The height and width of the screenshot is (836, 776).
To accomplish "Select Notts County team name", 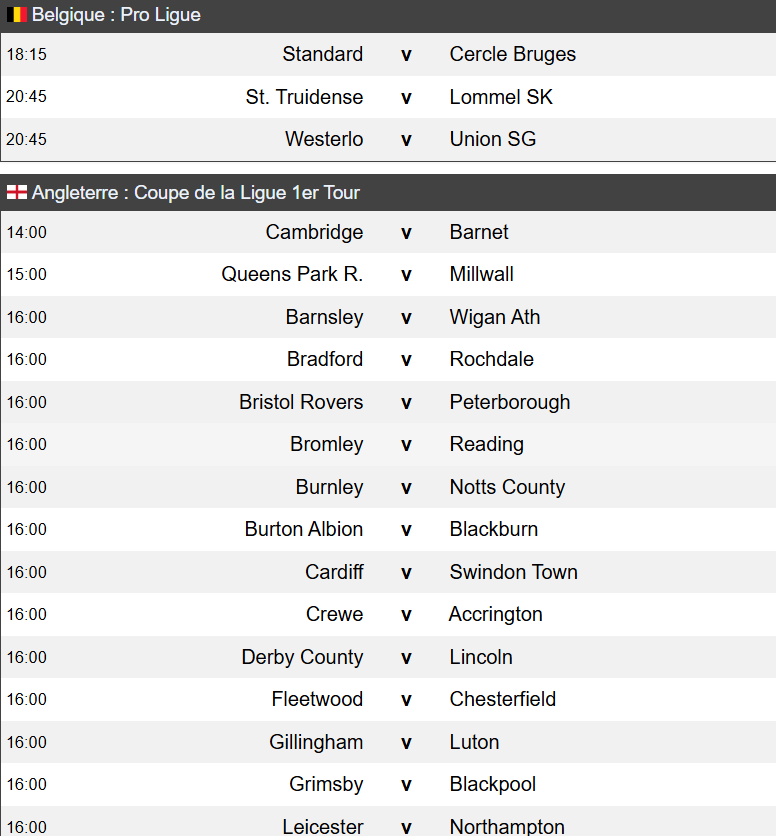I will click(x=507, y=487).
